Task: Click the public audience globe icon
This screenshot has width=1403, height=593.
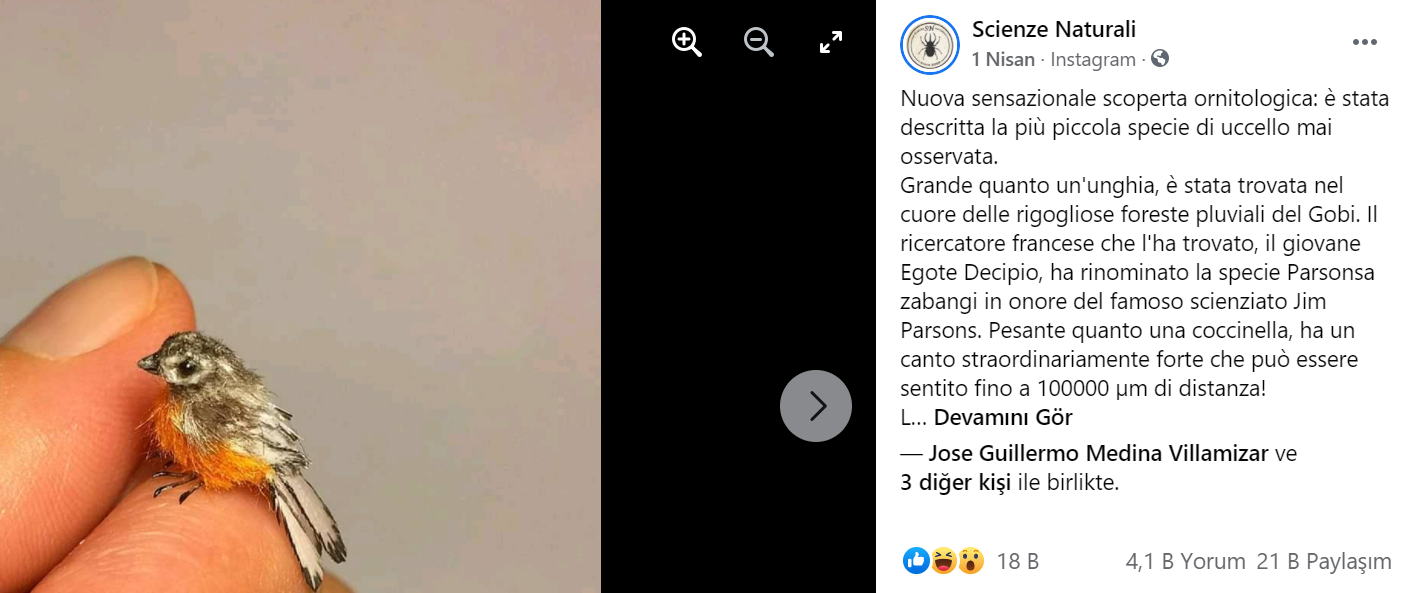Action: click(1160, 59)
